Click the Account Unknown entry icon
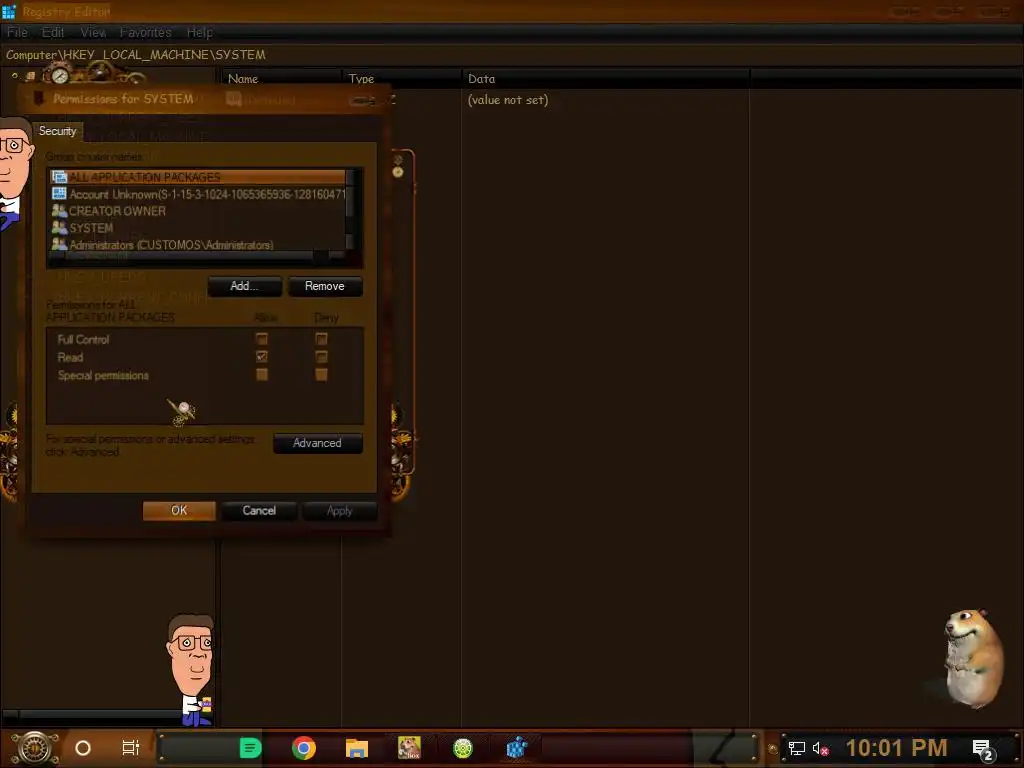The image size is (1024, 768). pos(59,194)
